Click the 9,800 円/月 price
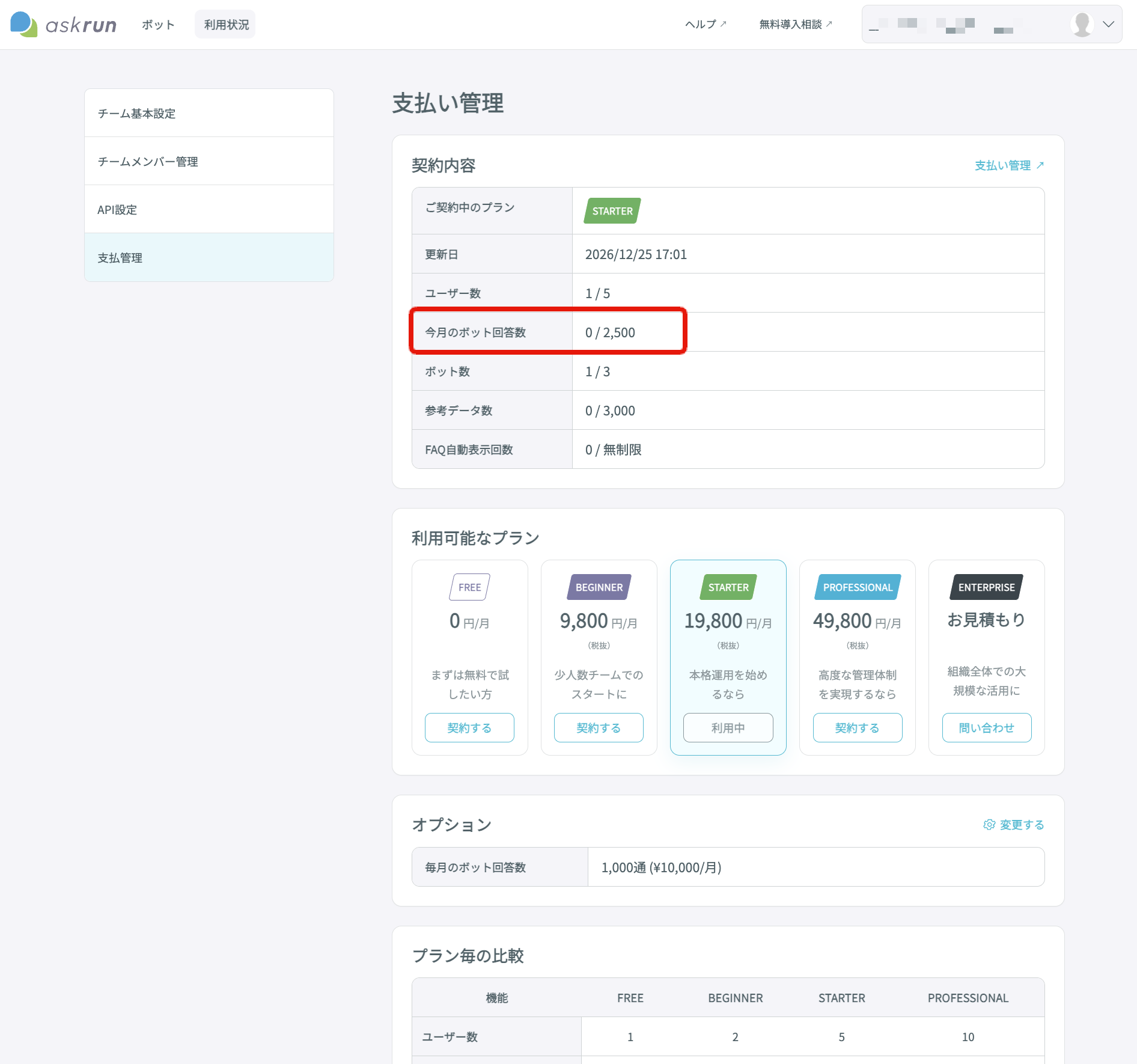This screenshot has width=1137, height=1064. (x=599, y=621)
